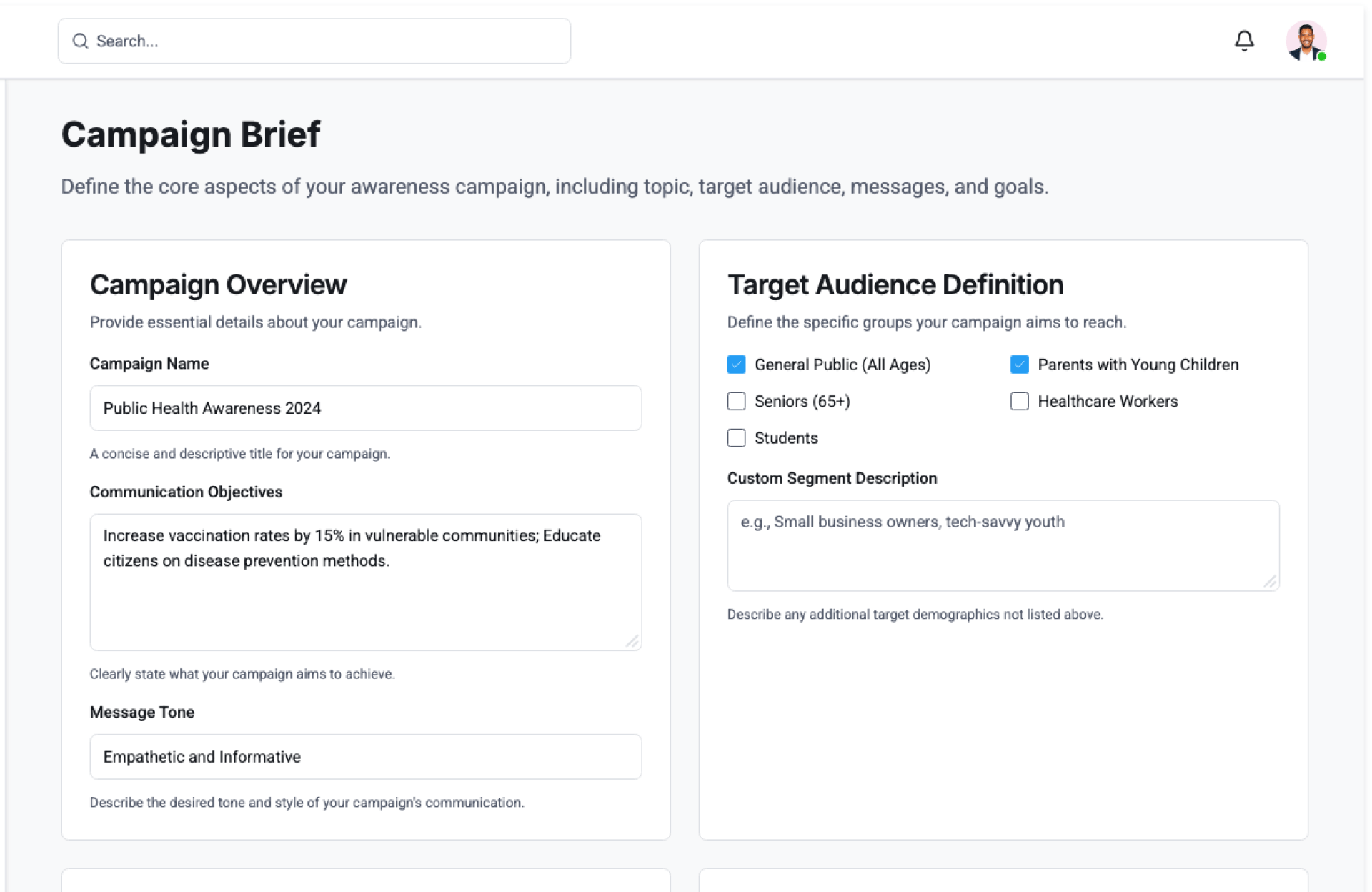Open the user profile avatar
The height and width of the screenshot is (892, 1372).
point(1305,41)
